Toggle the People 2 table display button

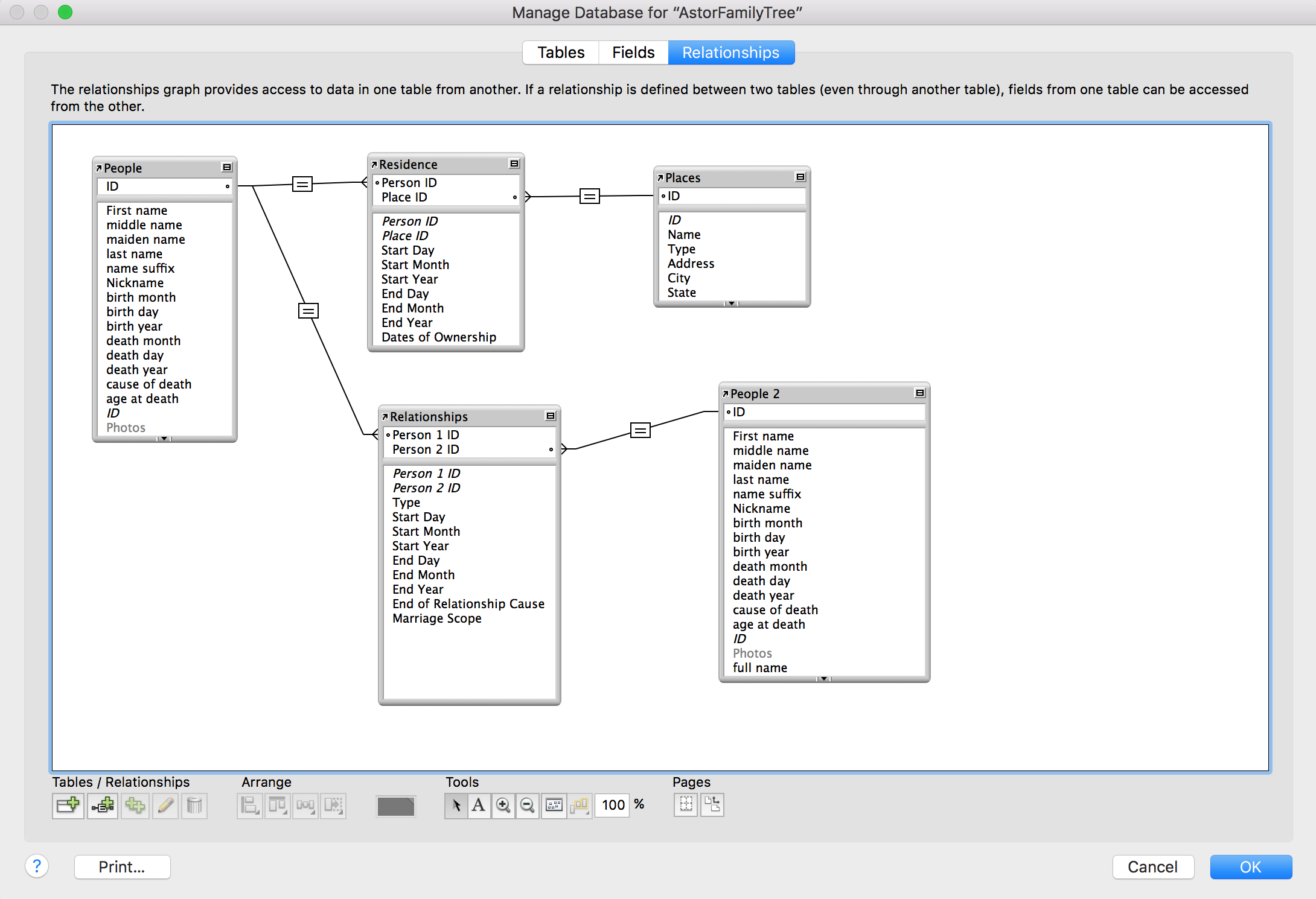pyautogui.click(x=920, y=393)
